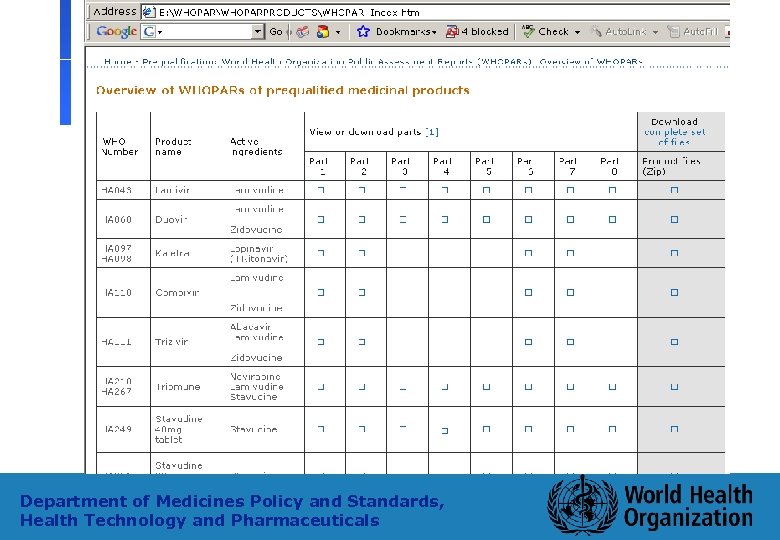Viewport: 780px width, 540px height.
Task: Click the Google toolbar search field
Action: [x=207, y=32]
